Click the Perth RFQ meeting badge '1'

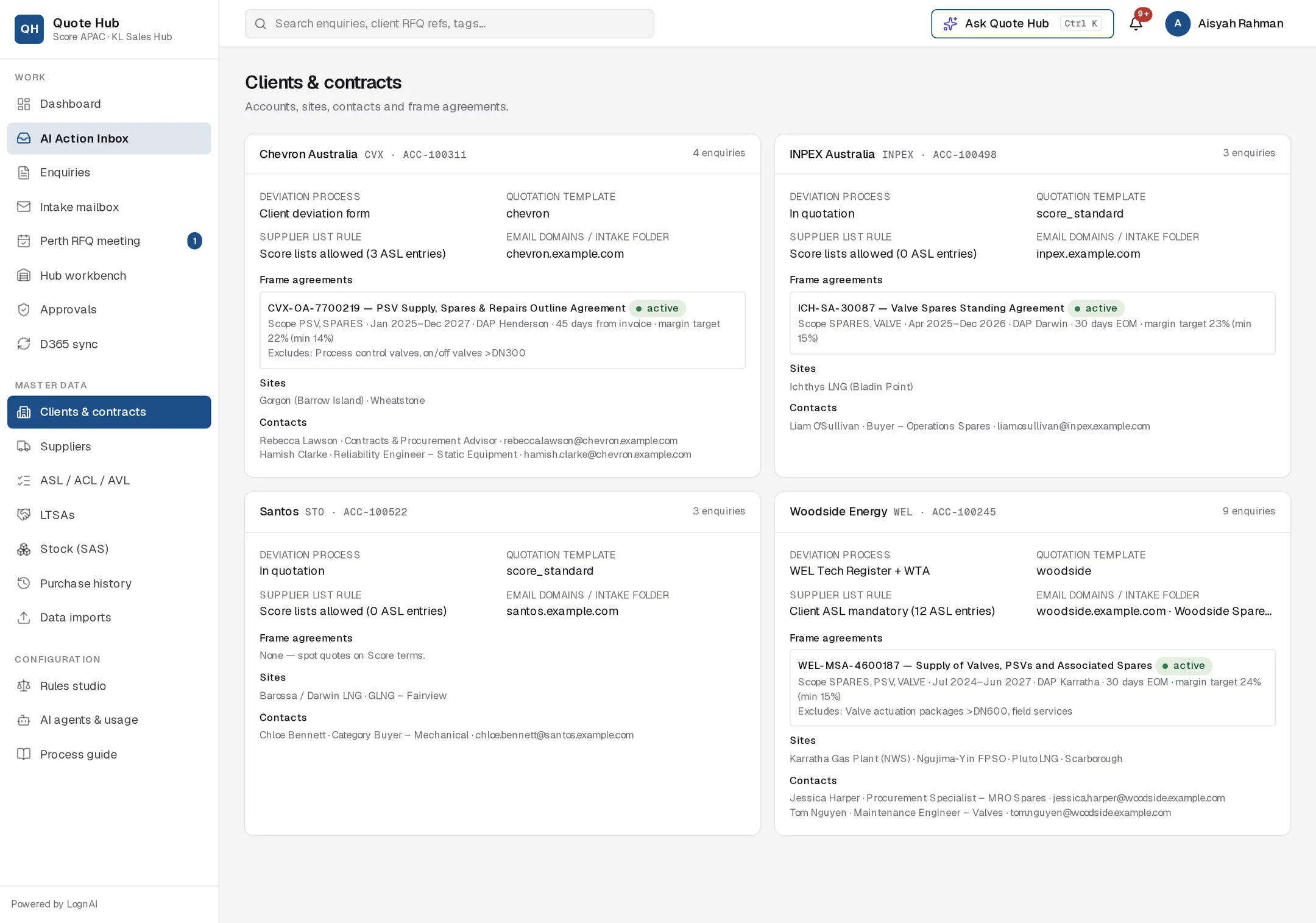[x=194, y=241]
